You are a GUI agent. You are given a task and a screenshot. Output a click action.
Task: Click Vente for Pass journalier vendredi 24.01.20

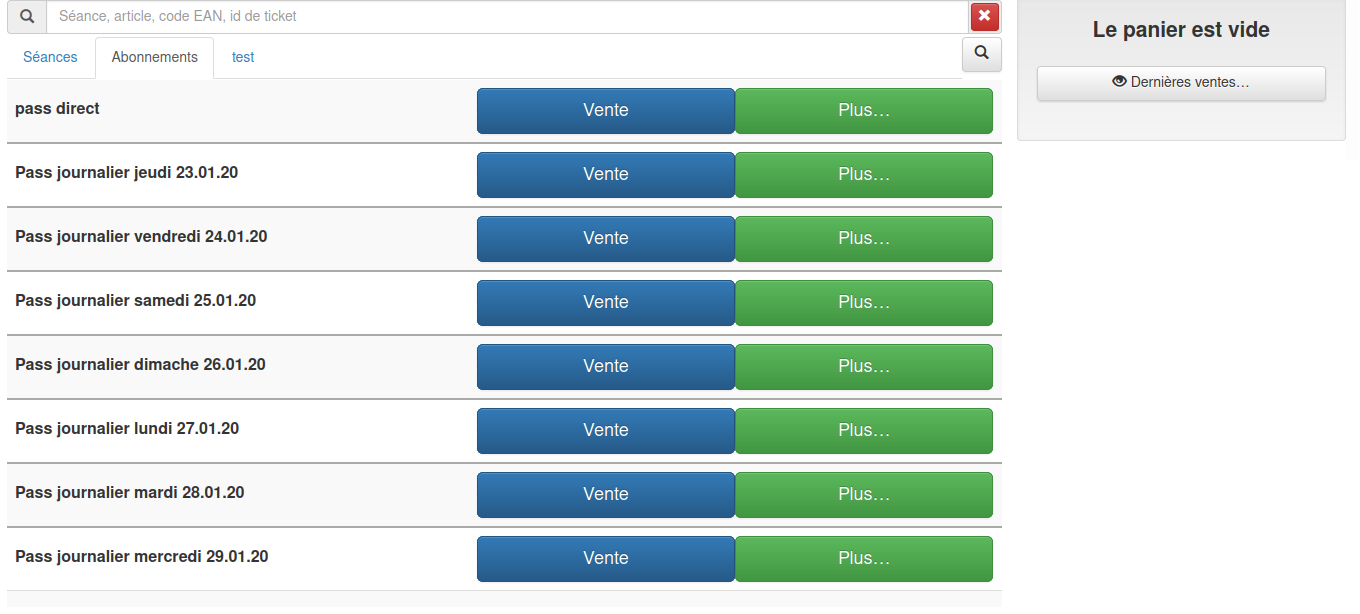[x=606, y=239]
